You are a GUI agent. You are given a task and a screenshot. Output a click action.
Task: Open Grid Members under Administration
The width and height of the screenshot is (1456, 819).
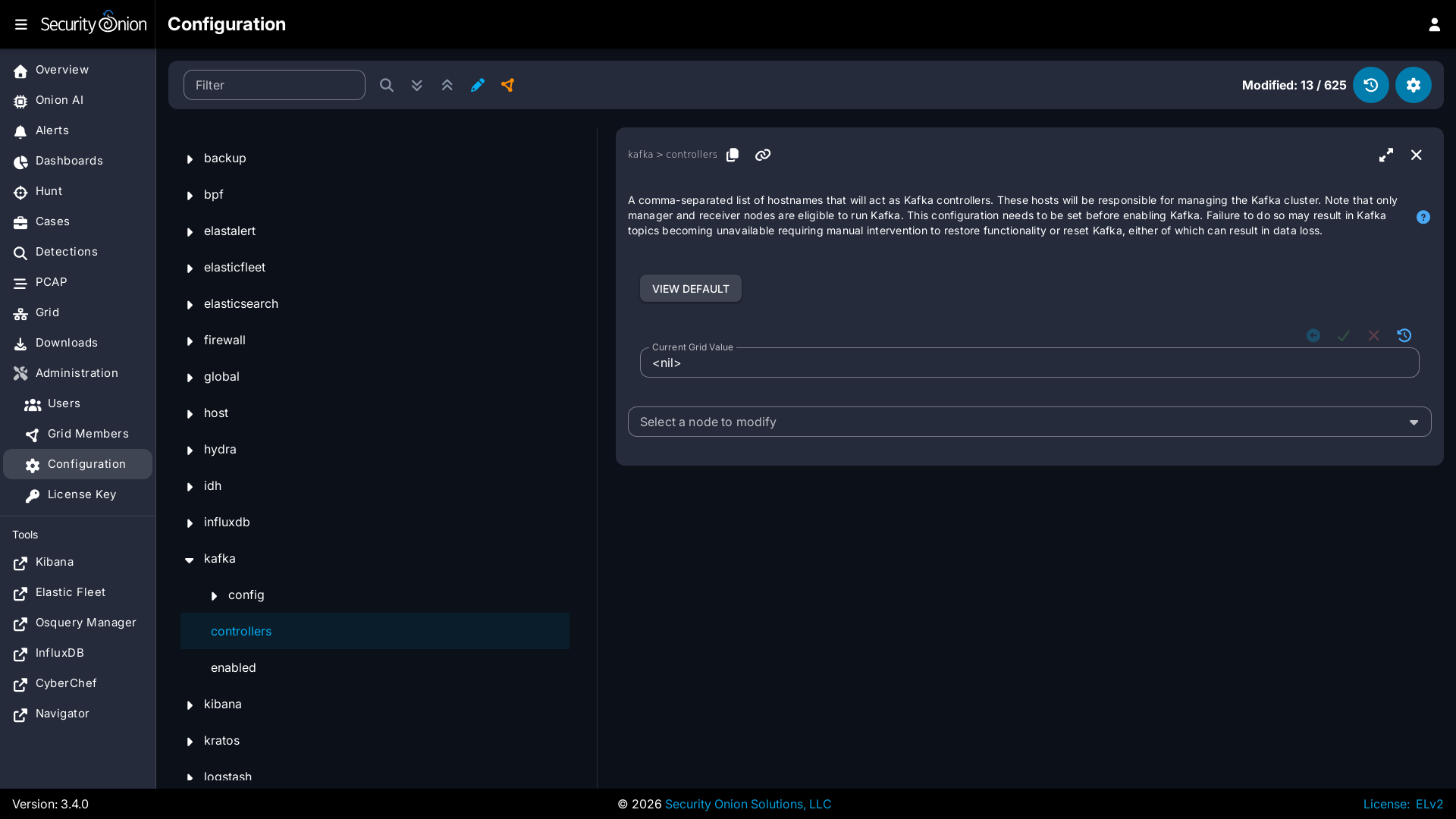coord(77,434)
